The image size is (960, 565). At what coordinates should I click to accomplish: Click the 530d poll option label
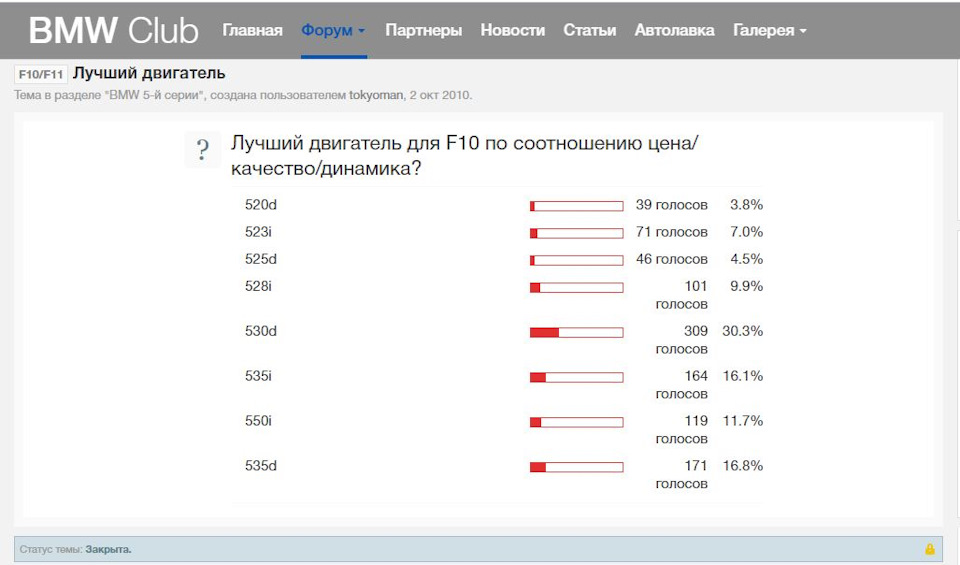pyautogui.click(x=261, y=331)
